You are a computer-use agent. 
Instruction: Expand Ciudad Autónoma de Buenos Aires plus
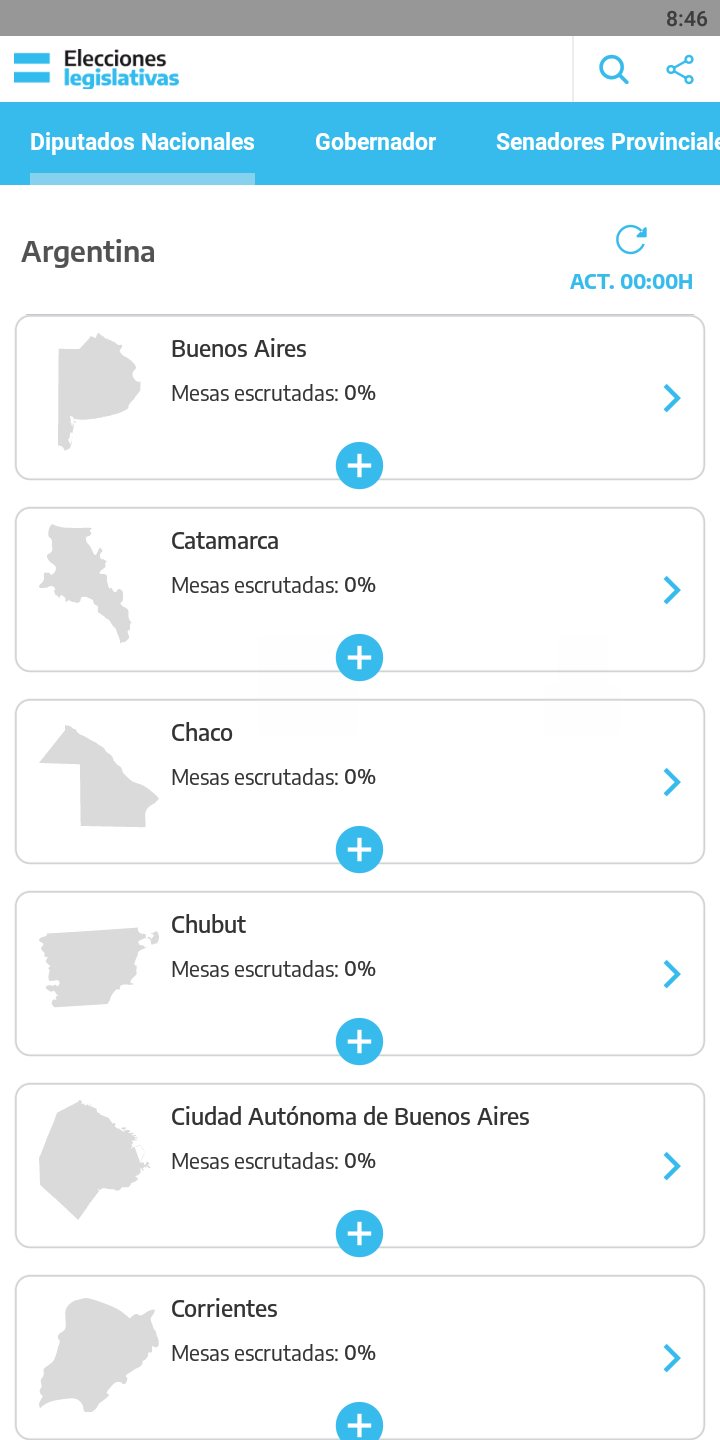point(359,1233)
